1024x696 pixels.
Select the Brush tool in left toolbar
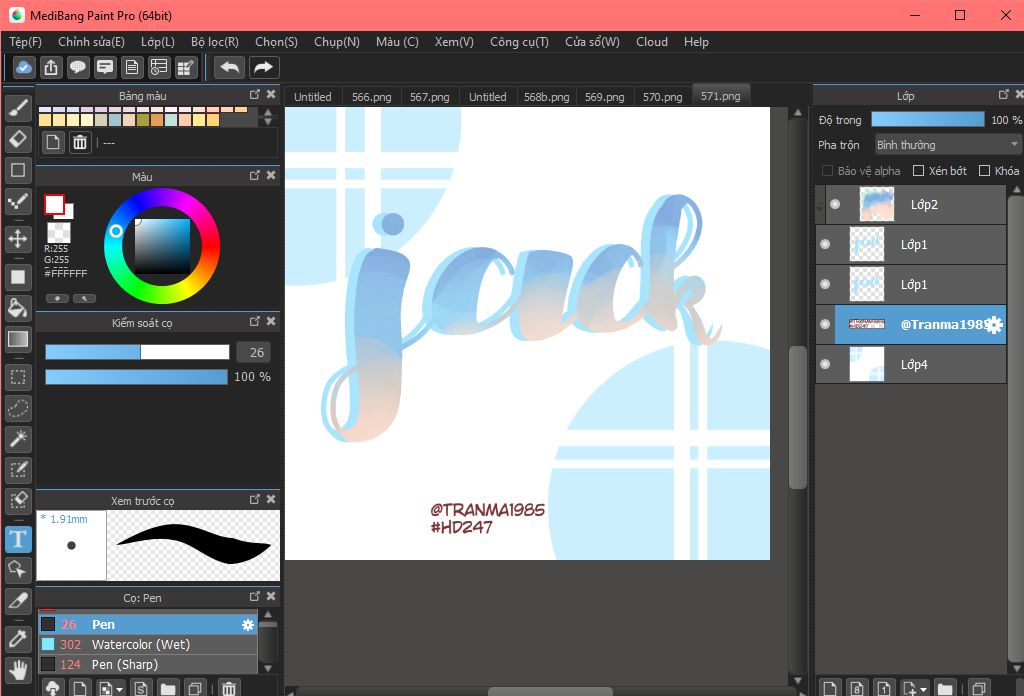click(x=18, y=108)
